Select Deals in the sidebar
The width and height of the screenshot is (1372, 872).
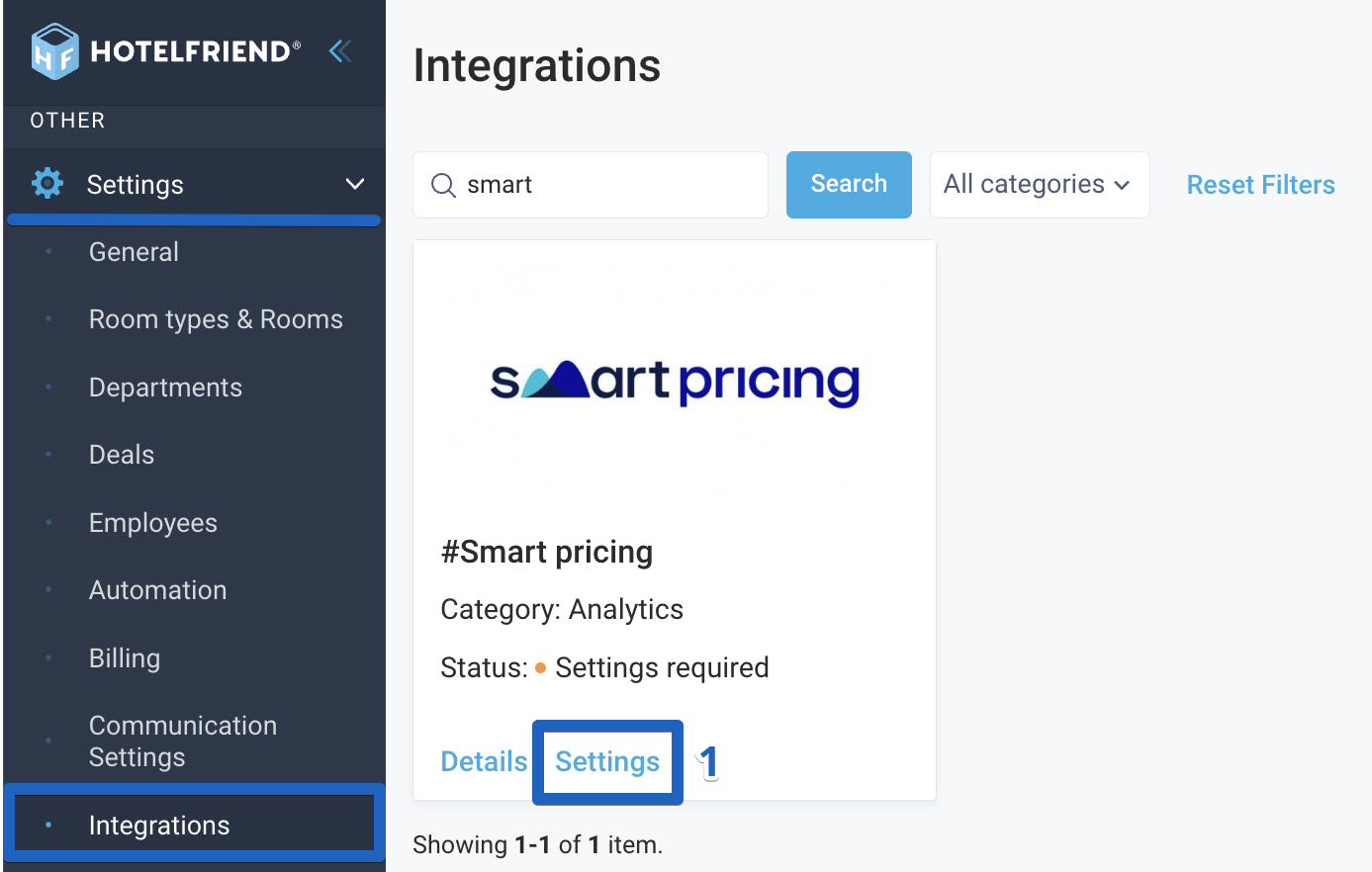pyautogui.click(x=122, y=455)
